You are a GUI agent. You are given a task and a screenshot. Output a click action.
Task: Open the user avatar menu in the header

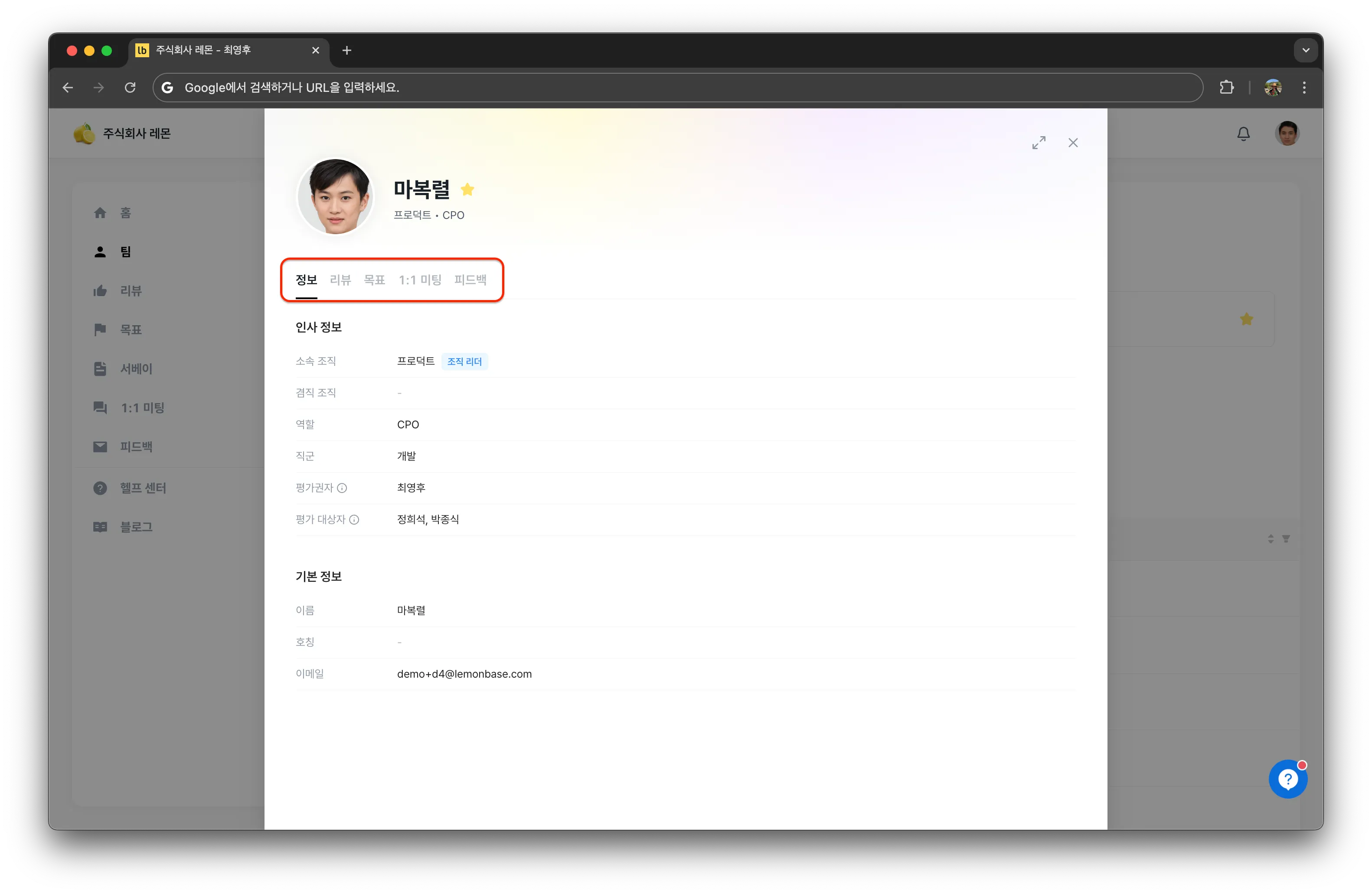click(x=1287, y=134)
